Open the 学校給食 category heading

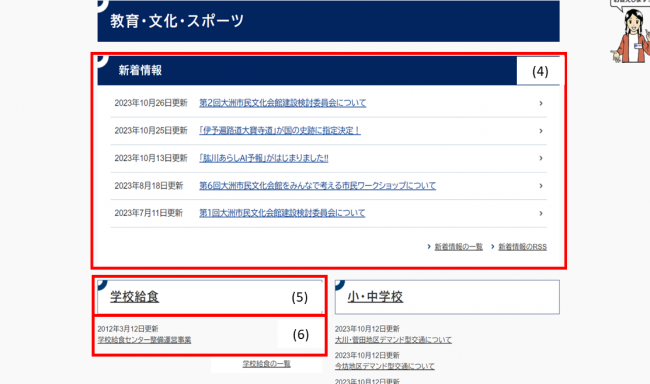coord(134,297)
